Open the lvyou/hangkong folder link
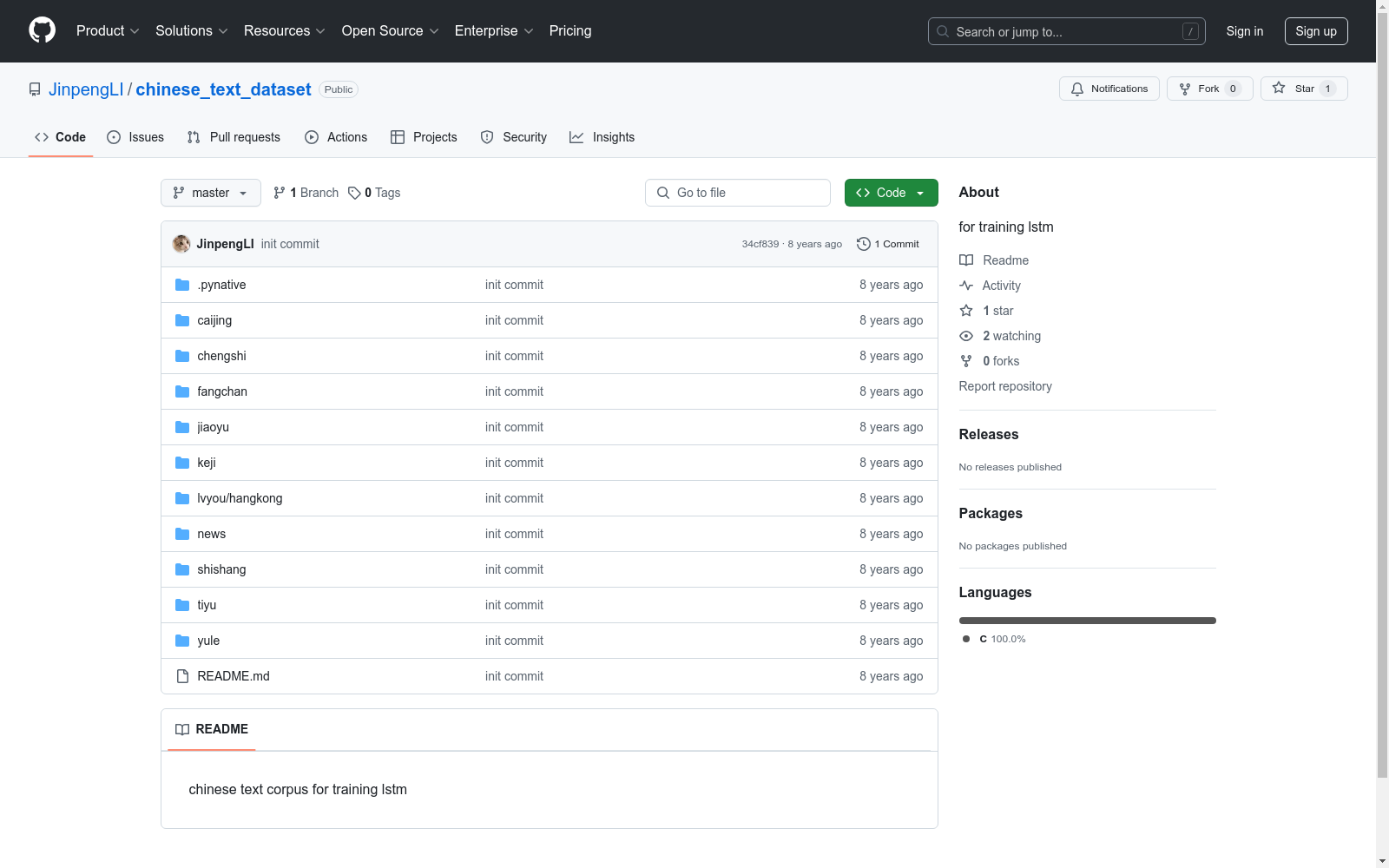This screenshot has width=1389, height=868. click(240, 498)
